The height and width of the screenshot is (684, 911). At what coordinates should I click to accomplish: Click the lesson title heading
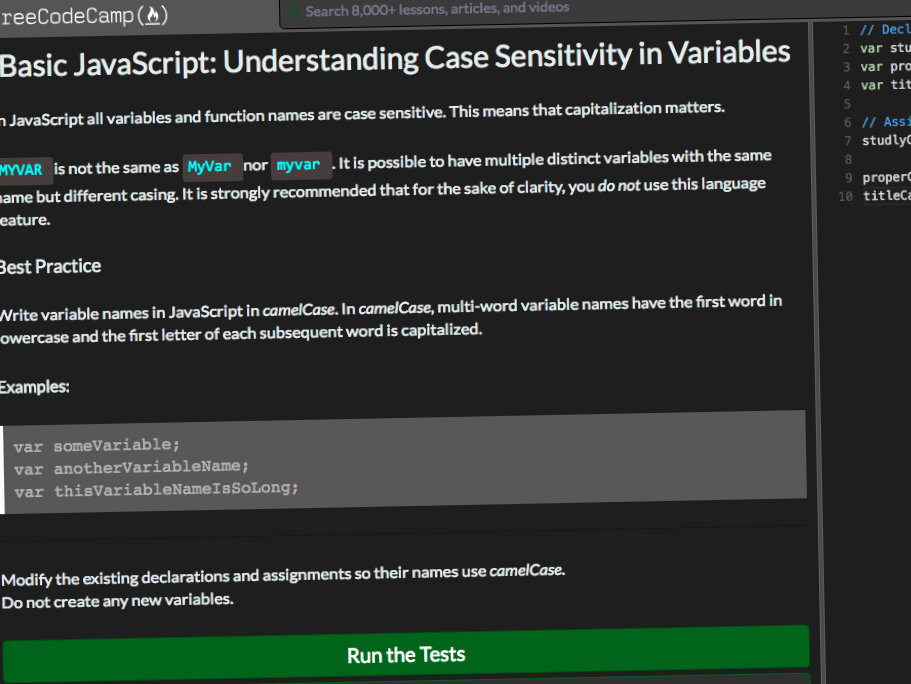(x=395, y=58)
